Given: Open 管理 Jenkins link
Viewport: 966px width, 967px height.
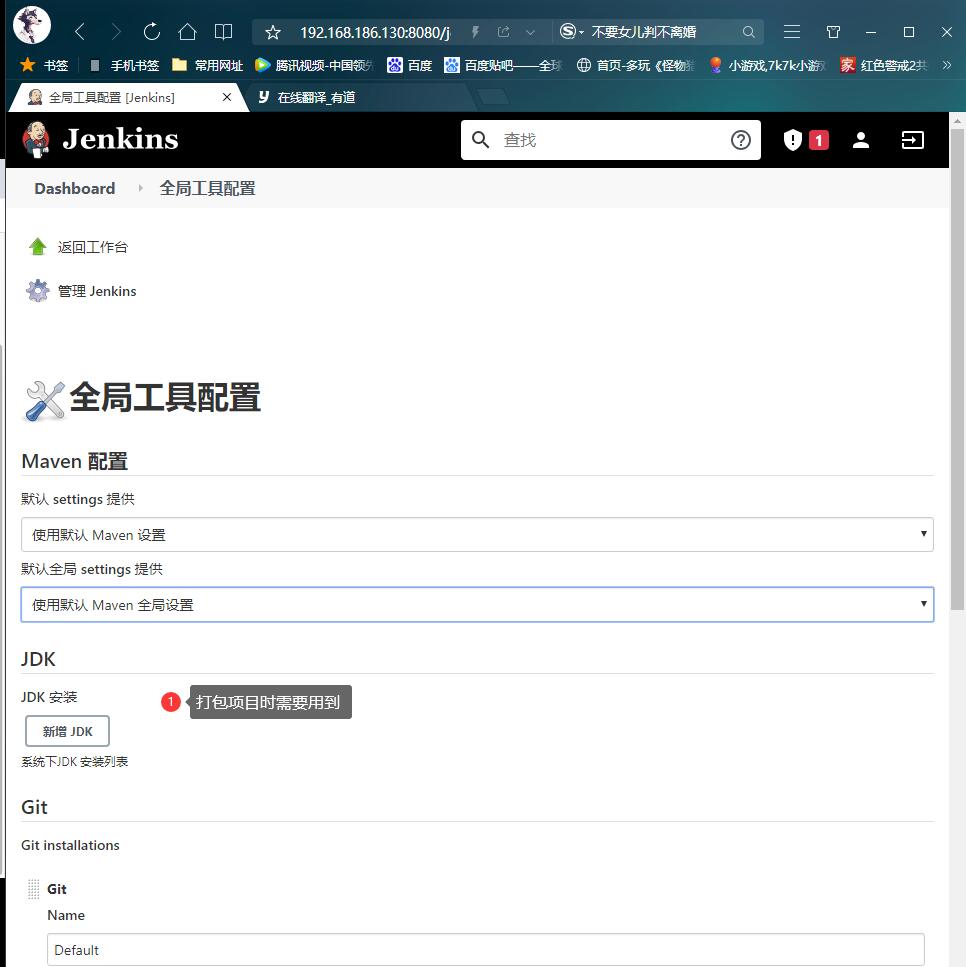Looking at the screenshot, I should coord(97,291).
